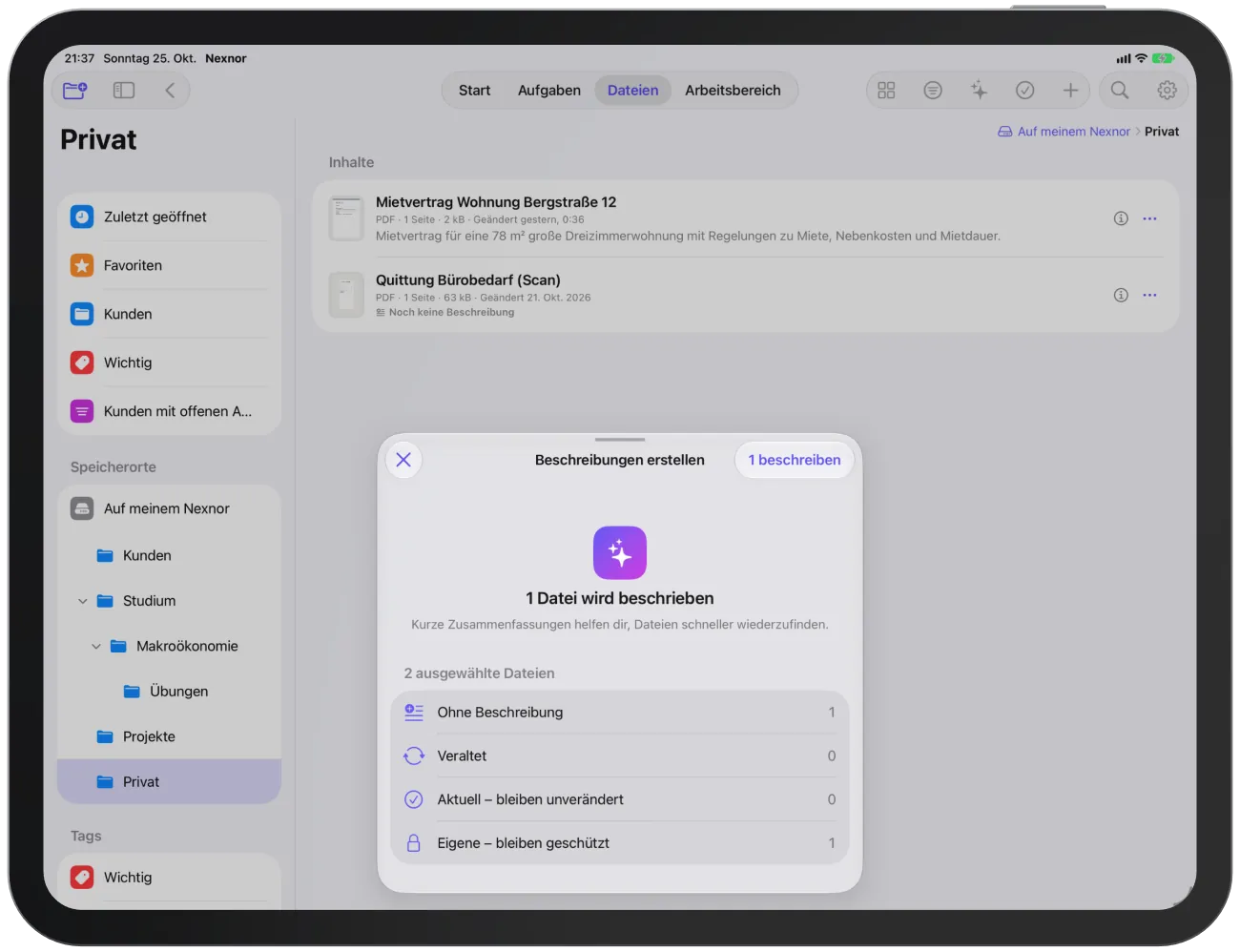Open 'Kunden mit offenen A...' list
Viewport: 1240px width, 952px height.
tap(169, 411)
